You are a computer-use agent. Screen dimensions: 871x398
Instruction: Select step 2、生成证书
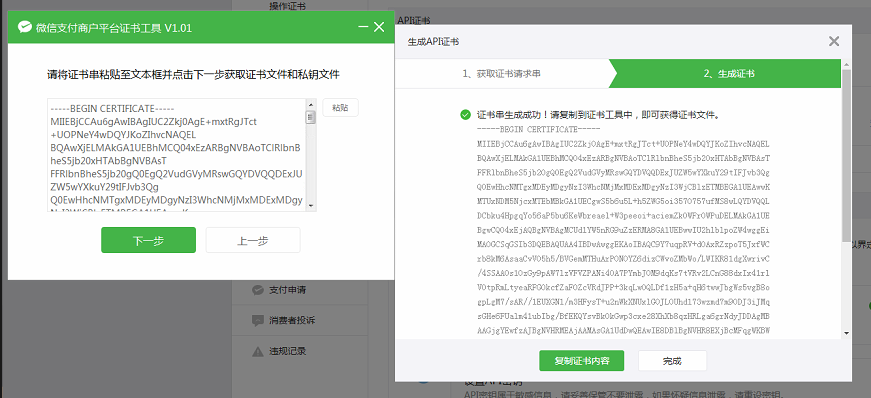tap(730, 73)
